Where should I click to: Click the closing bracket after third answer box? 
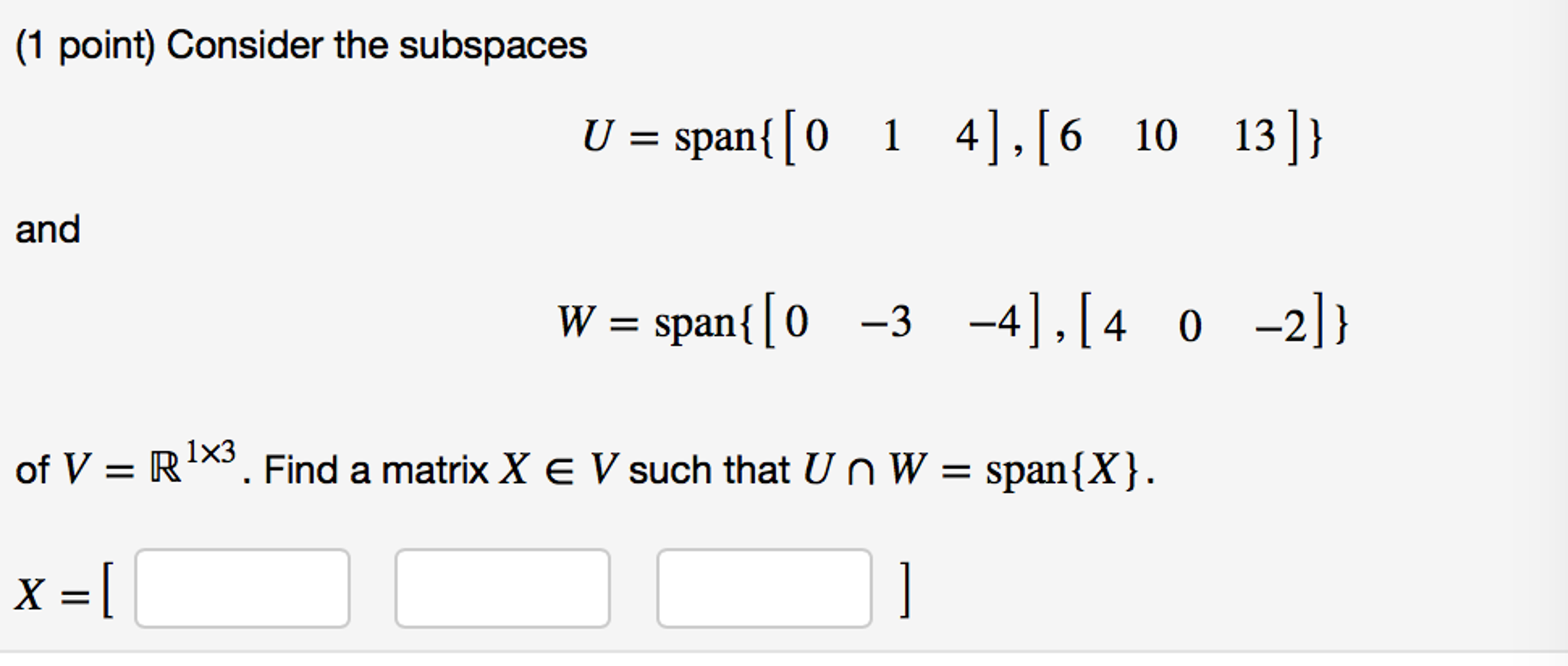point(904,590)
